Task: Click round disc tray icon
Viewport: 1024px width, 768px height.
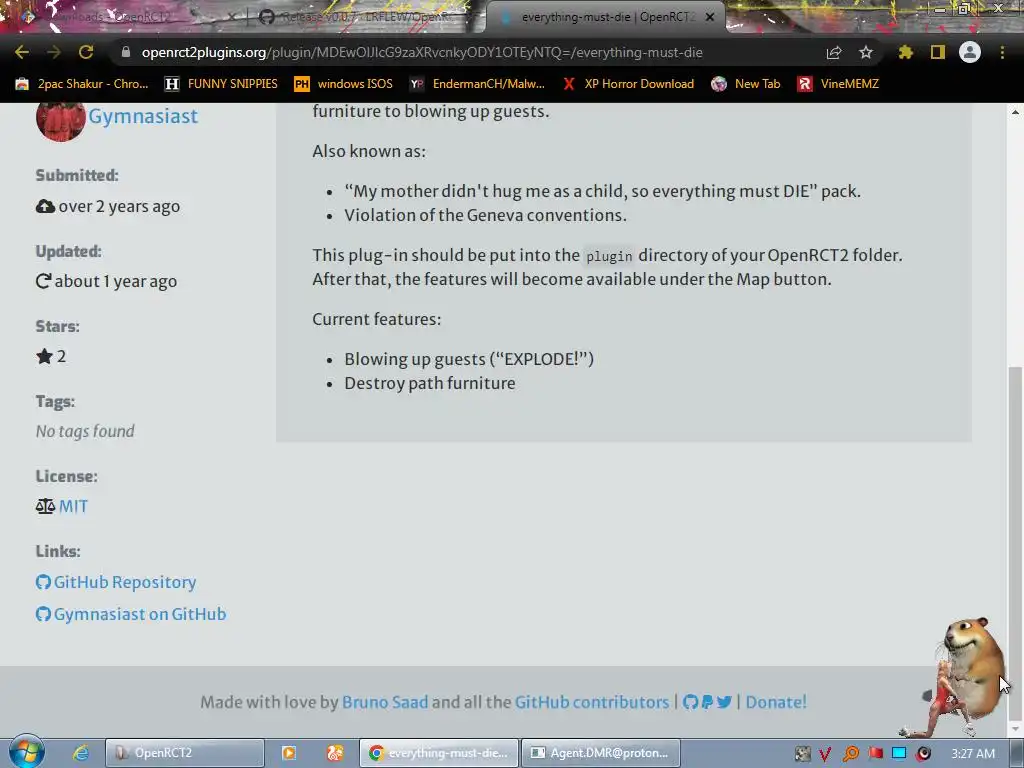Action: [923, 754]
